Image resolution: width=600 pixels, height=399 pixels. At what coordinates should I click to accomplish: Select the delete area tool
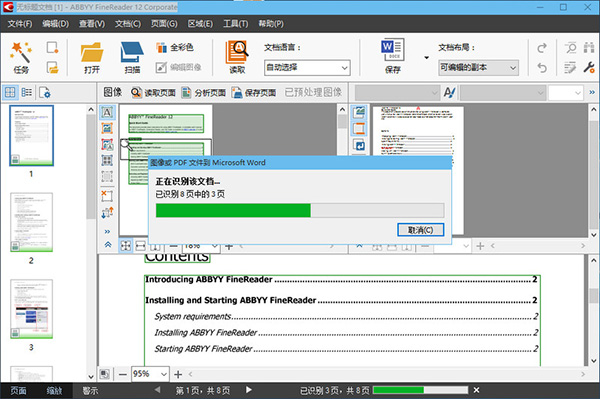coord(107,196)
